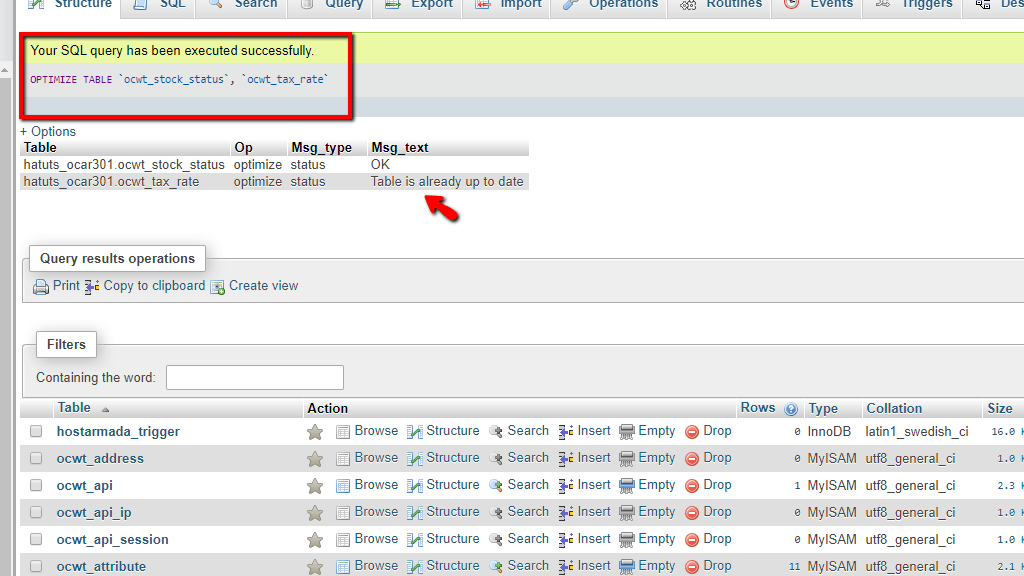Click the Drop icon for ocwt_api_session
The image size is (1024, 576).
pyautogui.click(x=692, y=539)
